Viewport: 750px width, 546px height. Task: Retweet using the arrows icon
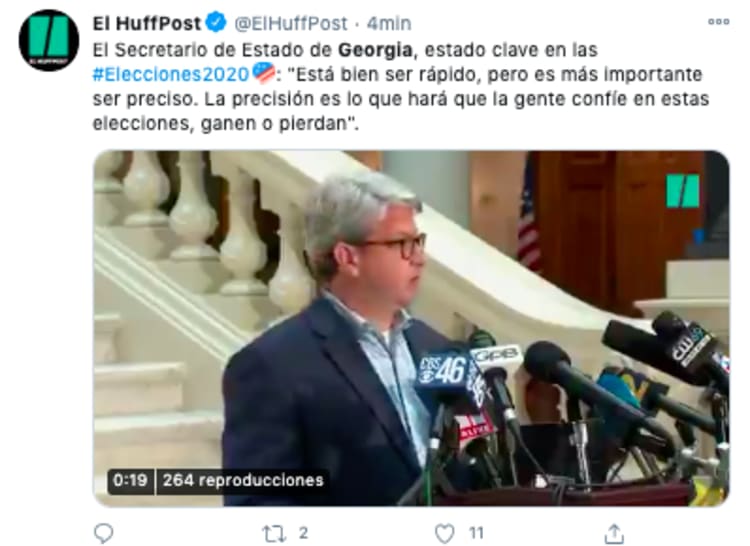tap(275, 534)
